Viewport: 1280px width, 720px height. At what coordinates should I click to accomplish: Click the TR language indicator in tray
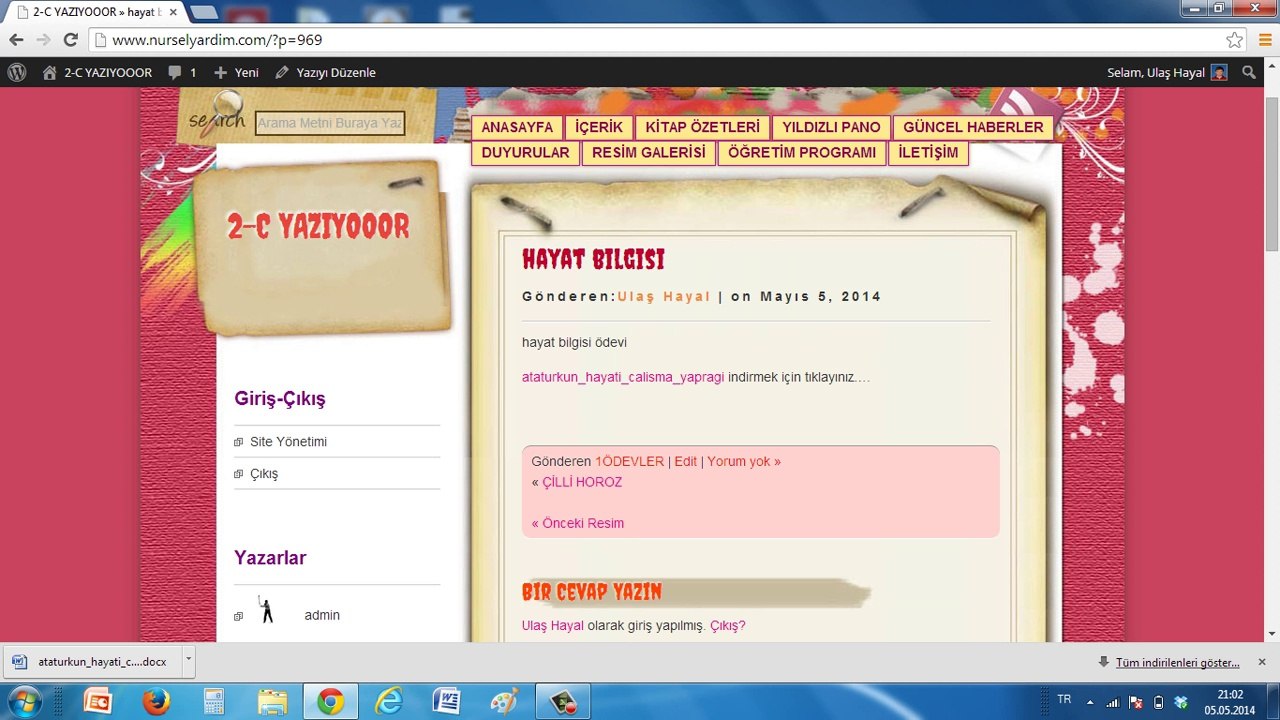coord(1064,700)
